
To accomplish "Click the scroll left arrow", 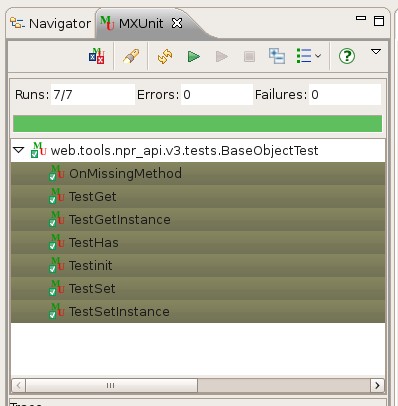I will pyautogui.click(x=19, y=386).
